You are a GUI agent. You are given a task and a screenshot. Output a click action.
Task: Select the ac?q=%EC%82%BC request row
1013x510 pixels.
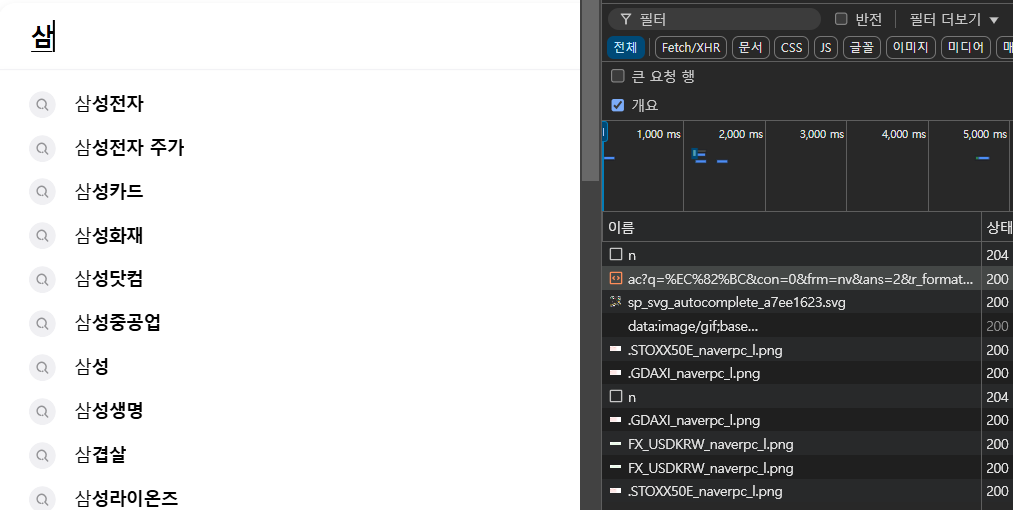click(x=808, y=279)
